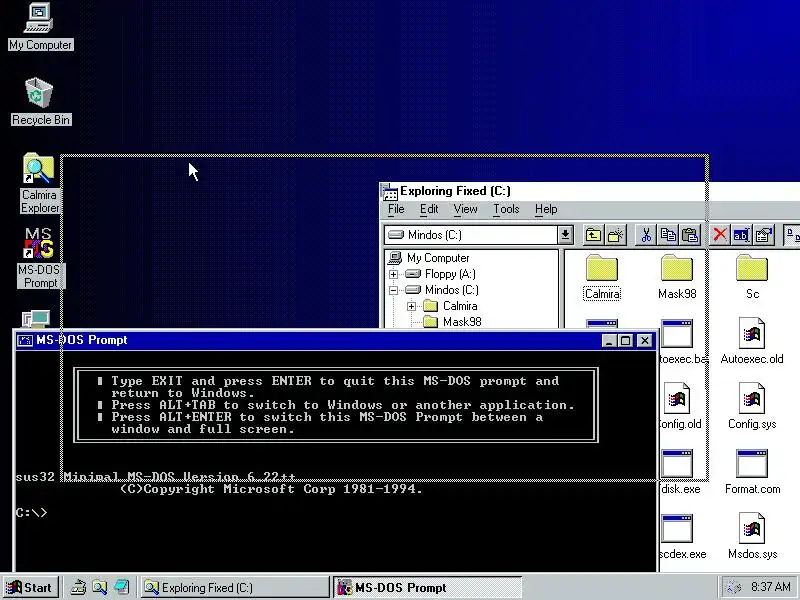Viewport: 800px width, 600px height.
Task: Open the File menu in Explorer
Action: click(x=396, y=209)
